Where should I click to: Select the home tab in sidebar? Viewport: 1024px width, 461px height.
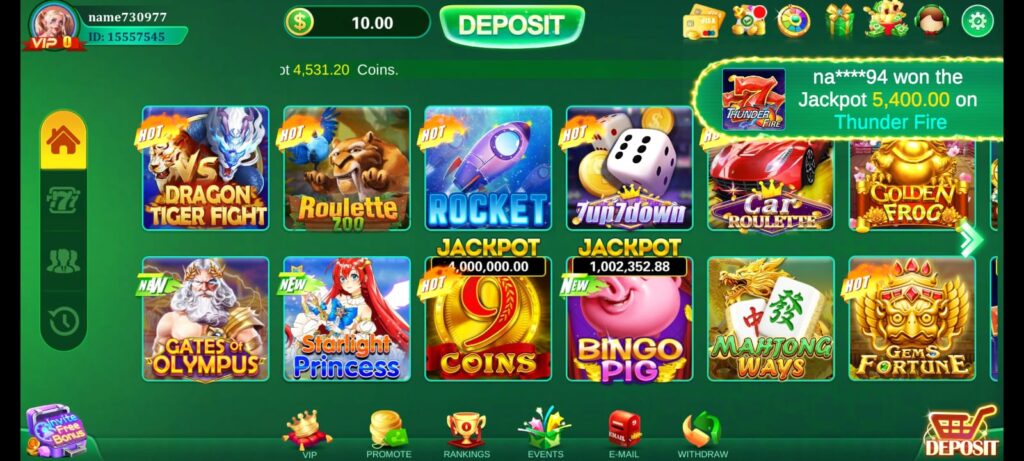coord(63,141)
